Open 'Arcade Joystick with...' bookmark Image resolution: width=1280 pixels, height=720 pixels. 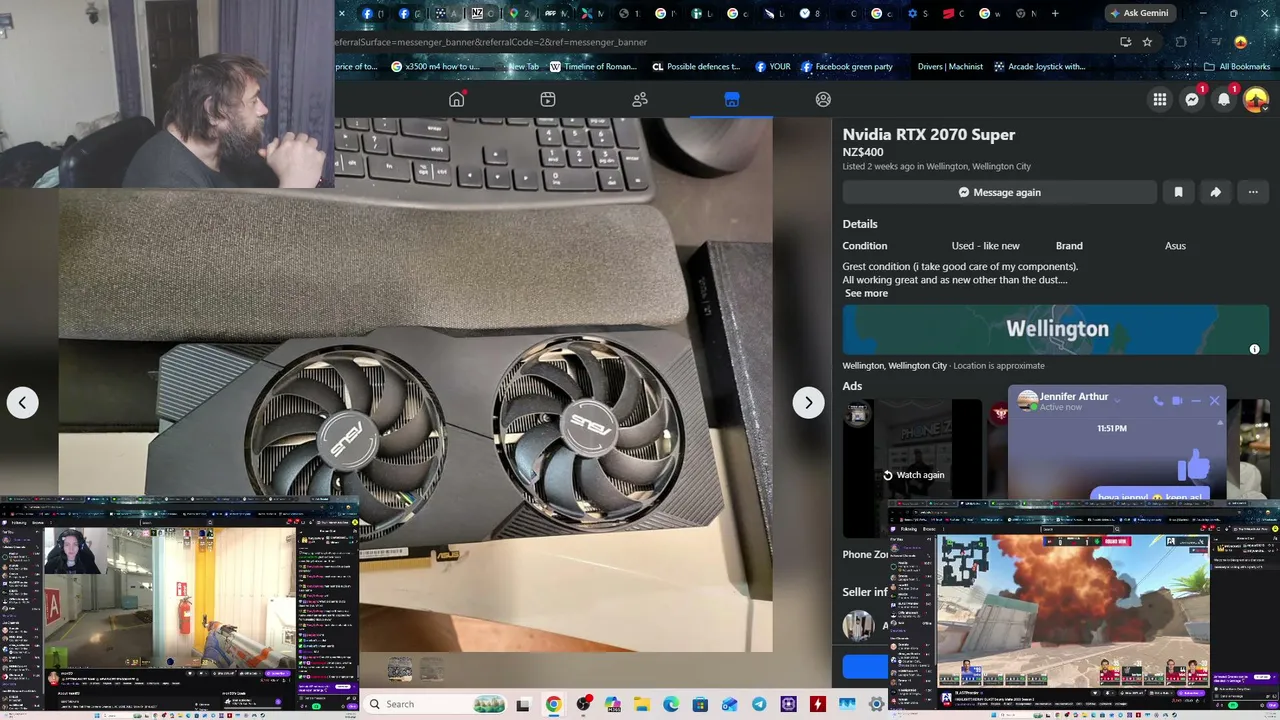pos(1039,67)
